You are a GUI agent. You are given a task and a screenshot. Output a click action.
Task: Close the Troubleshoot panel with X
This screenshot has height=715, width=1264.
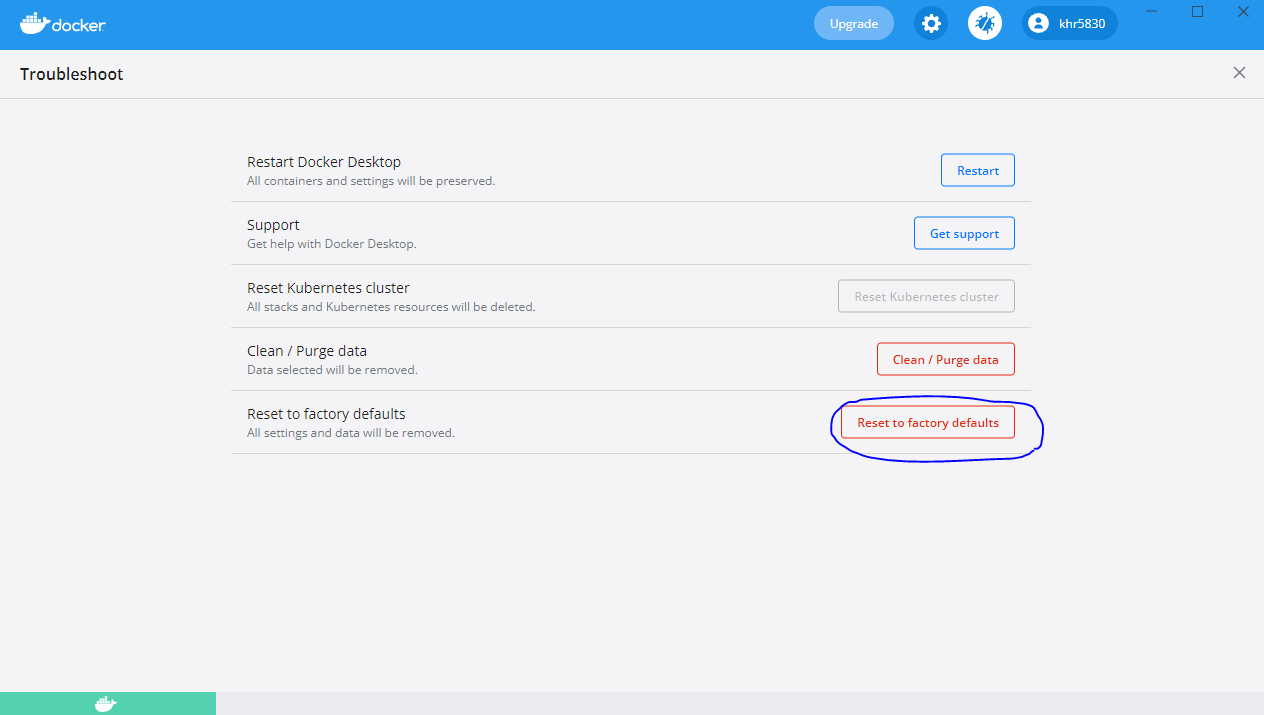(1239, 73)
